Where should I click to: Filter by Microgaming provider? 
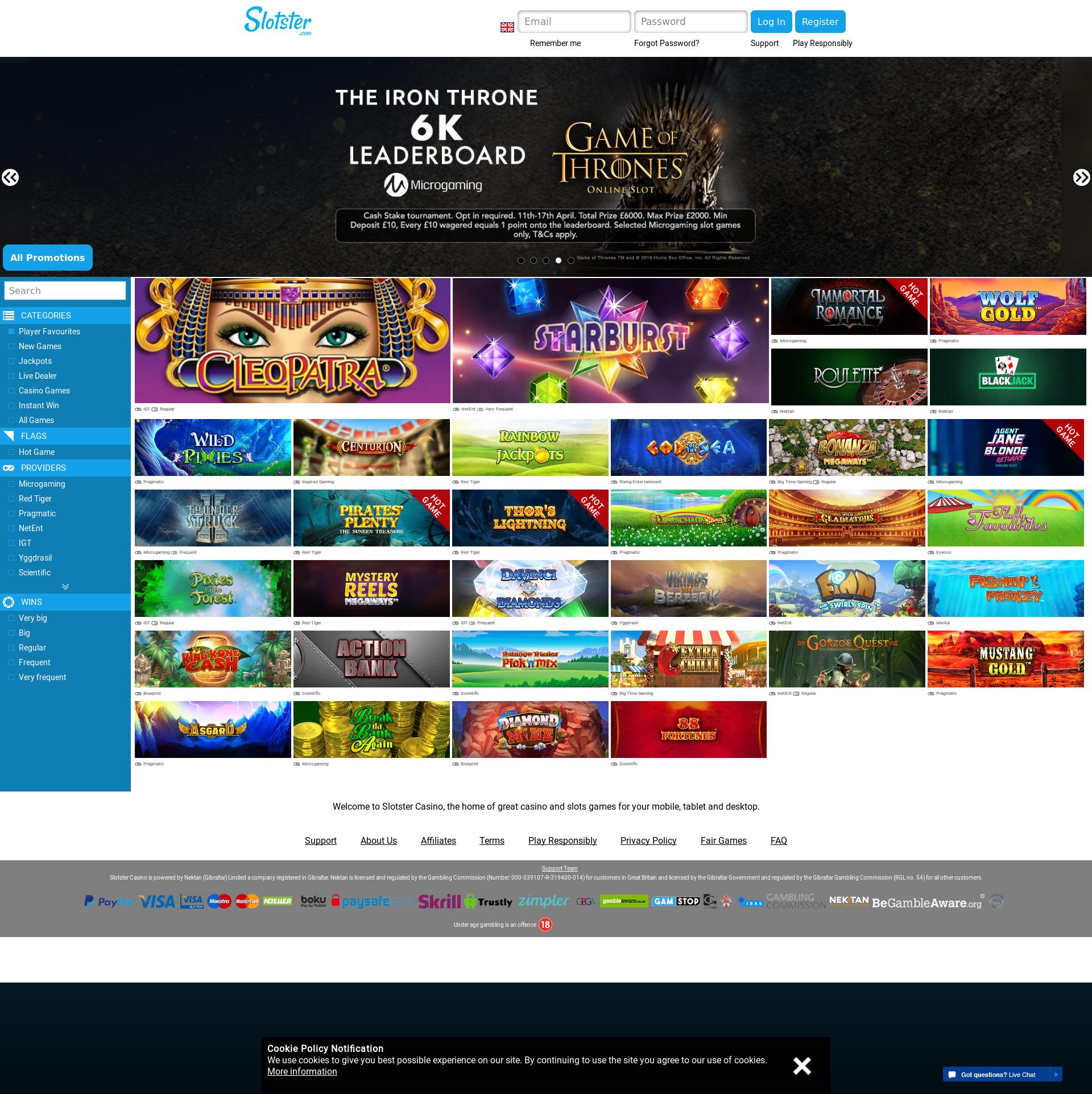click(11, 484)
